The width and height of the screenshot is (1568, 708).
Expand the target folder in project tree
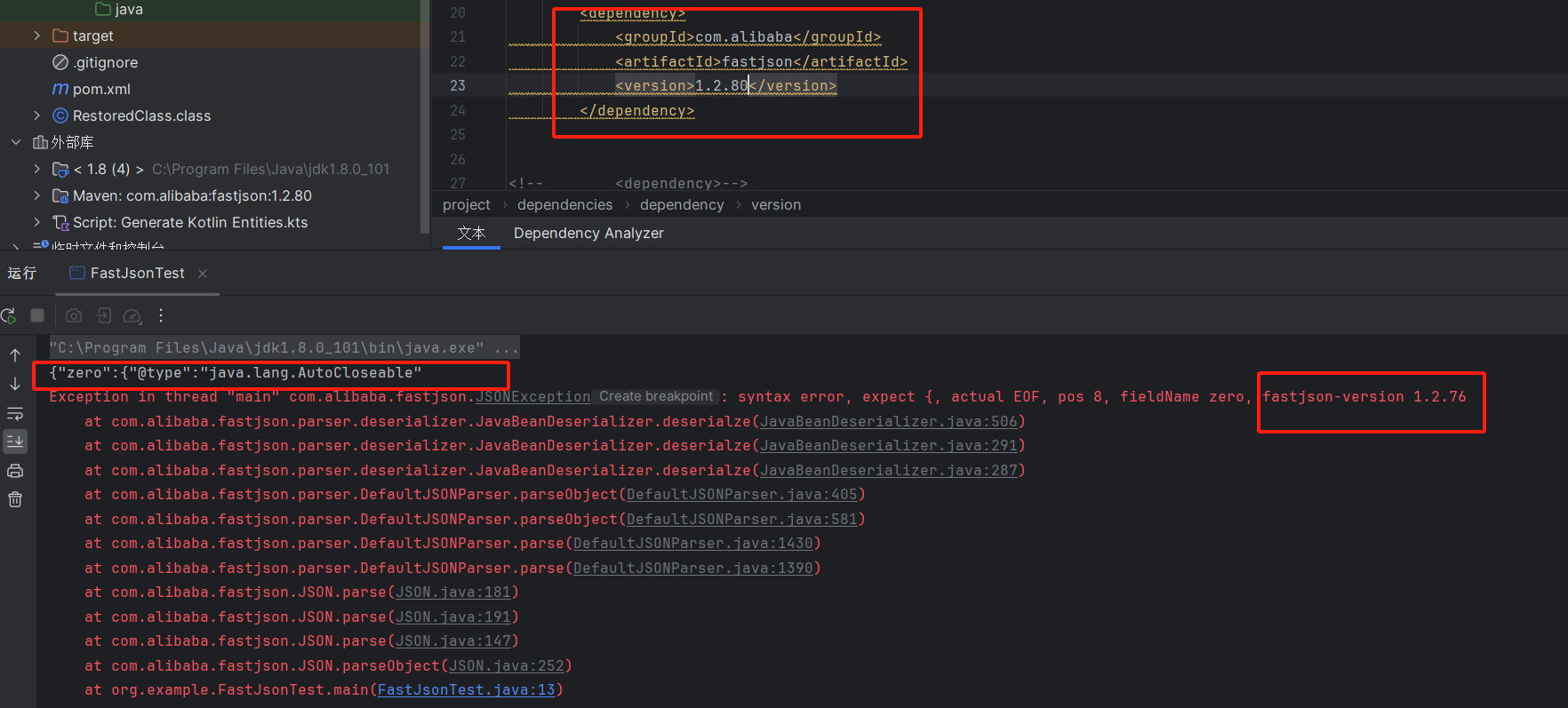click(36, 36)
